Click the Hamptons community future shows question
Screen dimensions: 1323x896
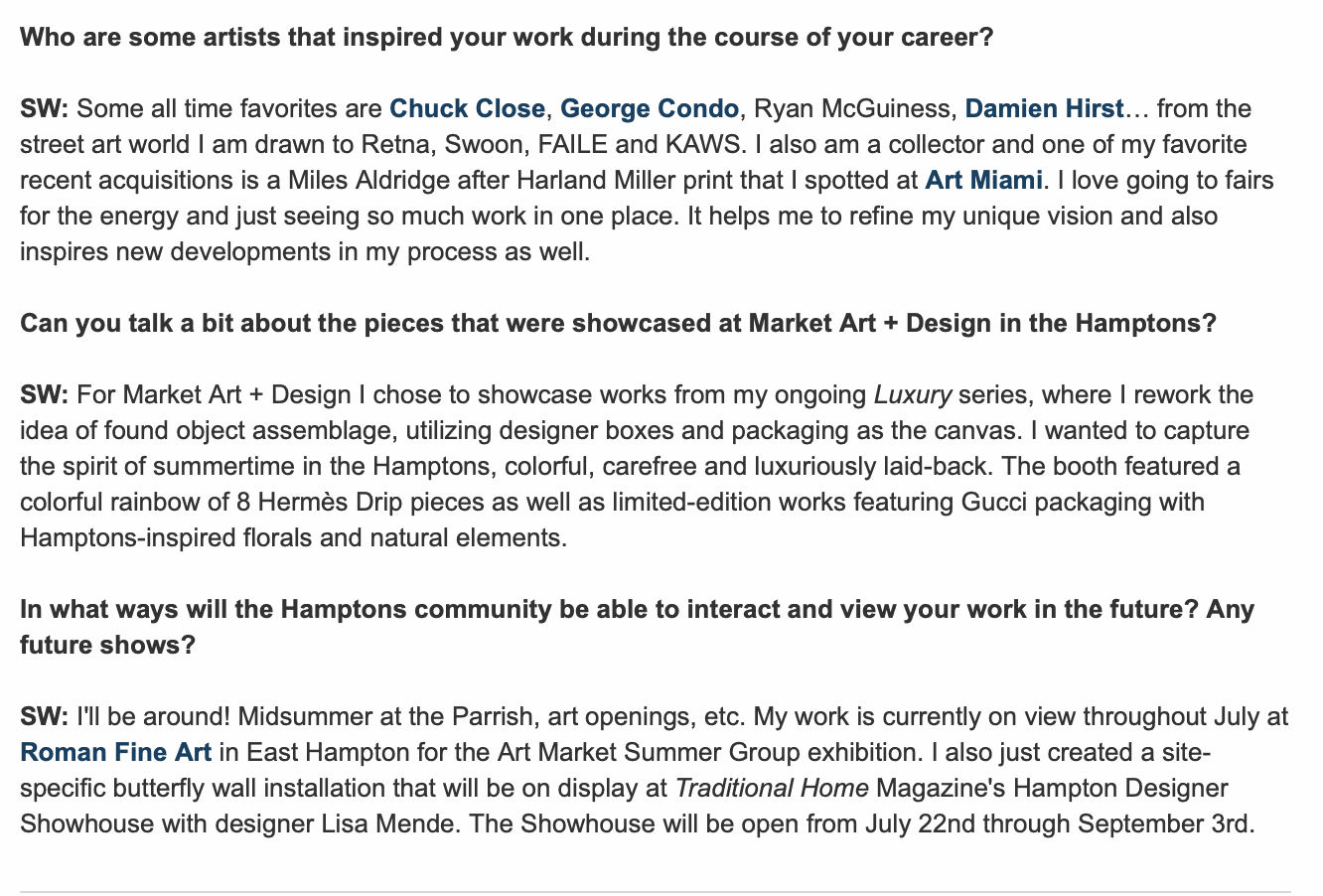click(636, 609)
